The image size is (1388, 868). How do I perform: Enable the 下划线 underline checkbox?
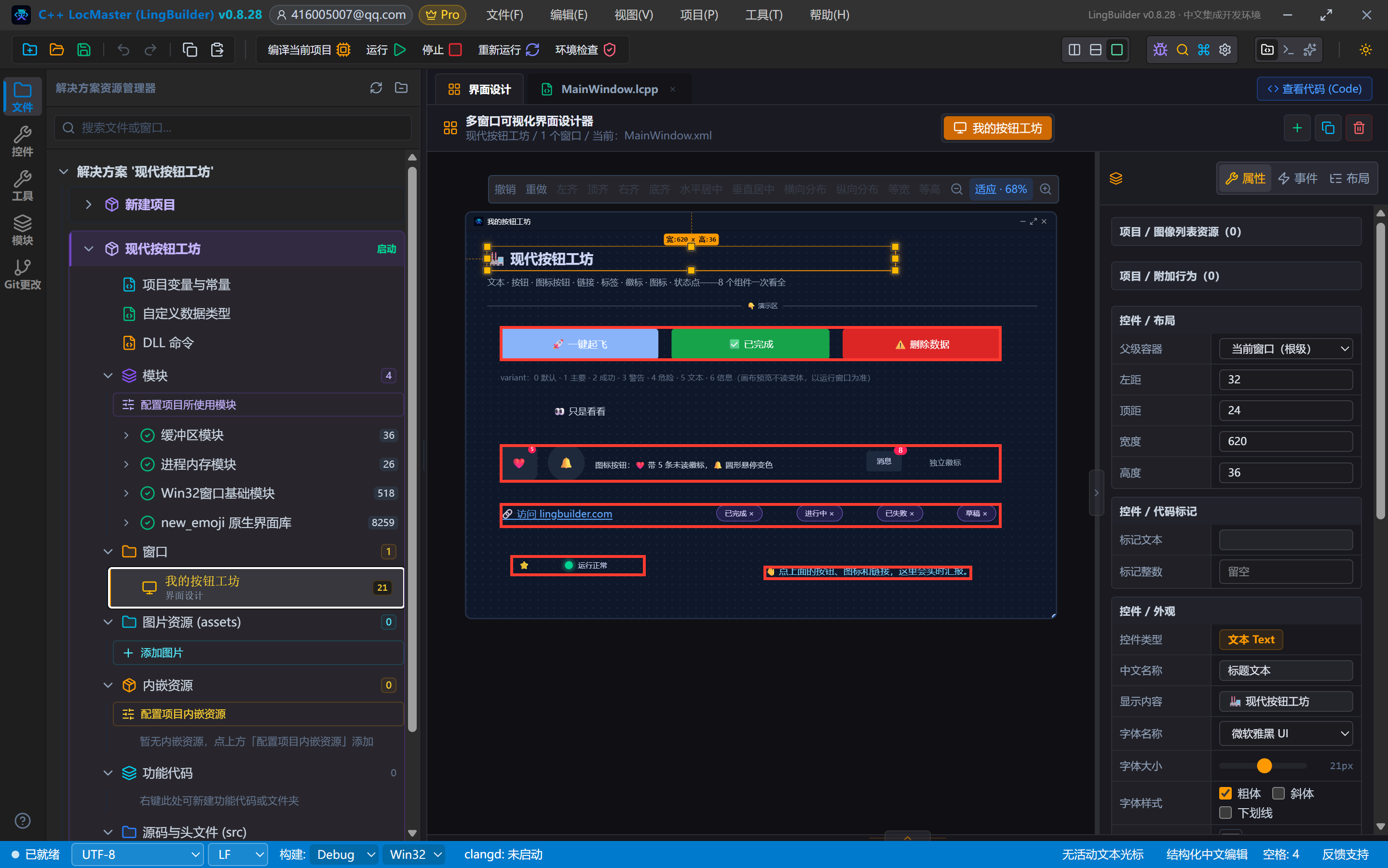click(1225, 813)
